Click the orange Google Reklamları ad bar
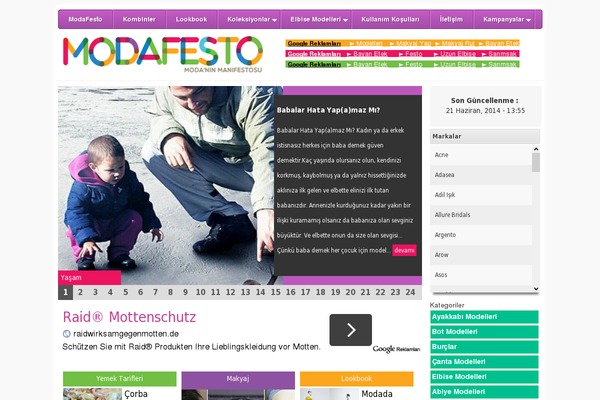Viewport: 600px width, 400px height. point(402,43)
